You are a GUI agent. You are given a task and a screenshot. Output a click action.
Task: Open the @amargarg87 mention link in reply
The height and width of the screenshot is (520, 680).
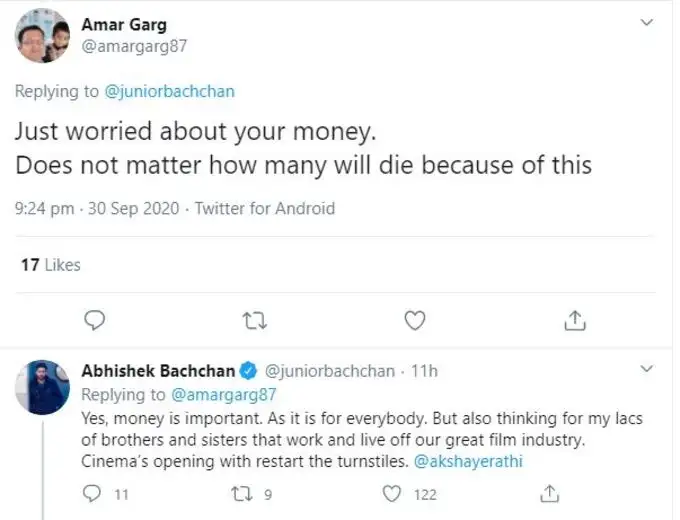[223, 395]
